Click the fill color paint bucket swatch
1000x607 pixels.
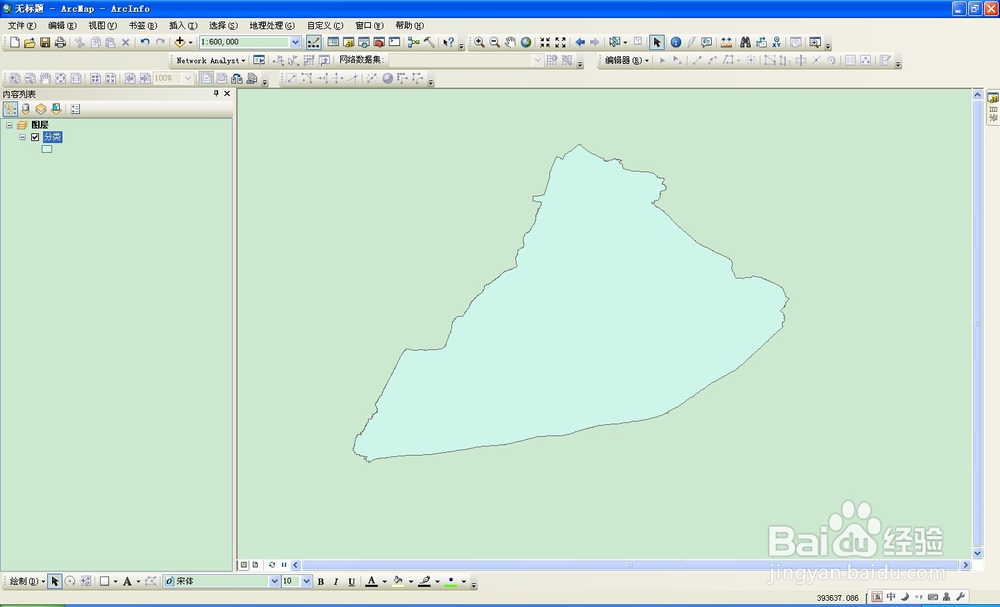coord(398,581)
